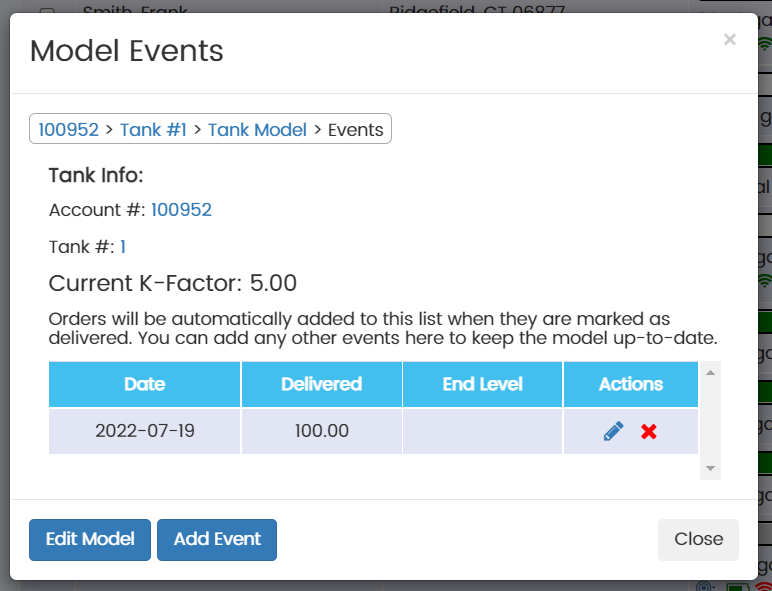Click the 100.00 delivered value cell
This screenshot has width=772, height=591.
[x=321, y=431]
